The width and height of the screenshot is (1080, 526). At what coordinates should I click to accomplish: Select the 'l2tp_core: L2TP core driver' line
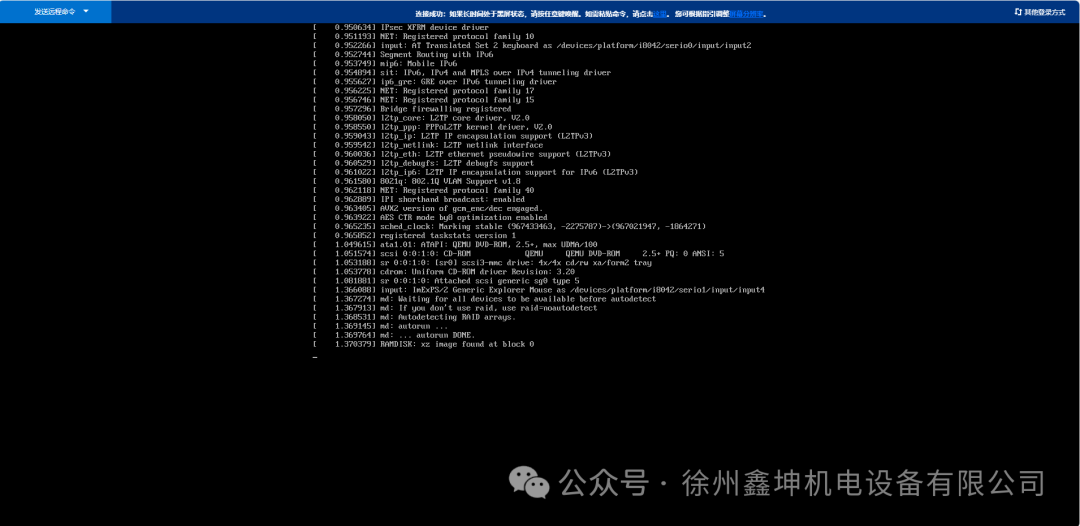click(421, 118)
